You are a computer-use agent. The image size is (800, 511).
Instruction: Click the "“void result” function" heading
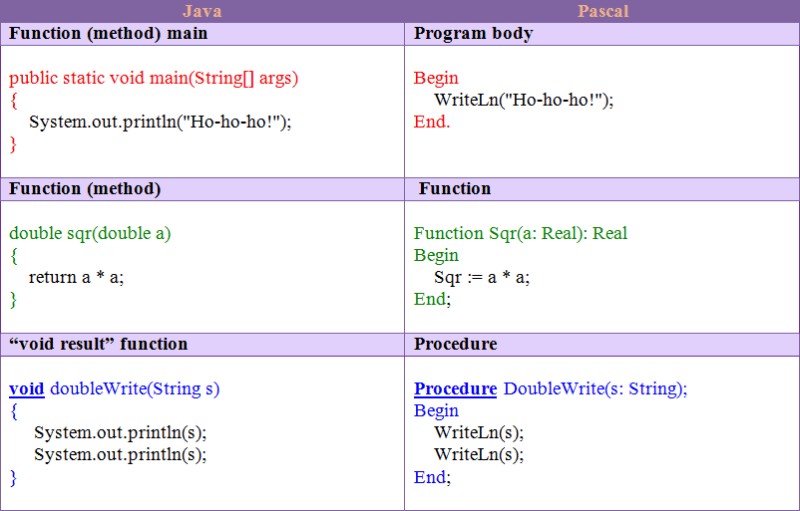click(99, 343)
